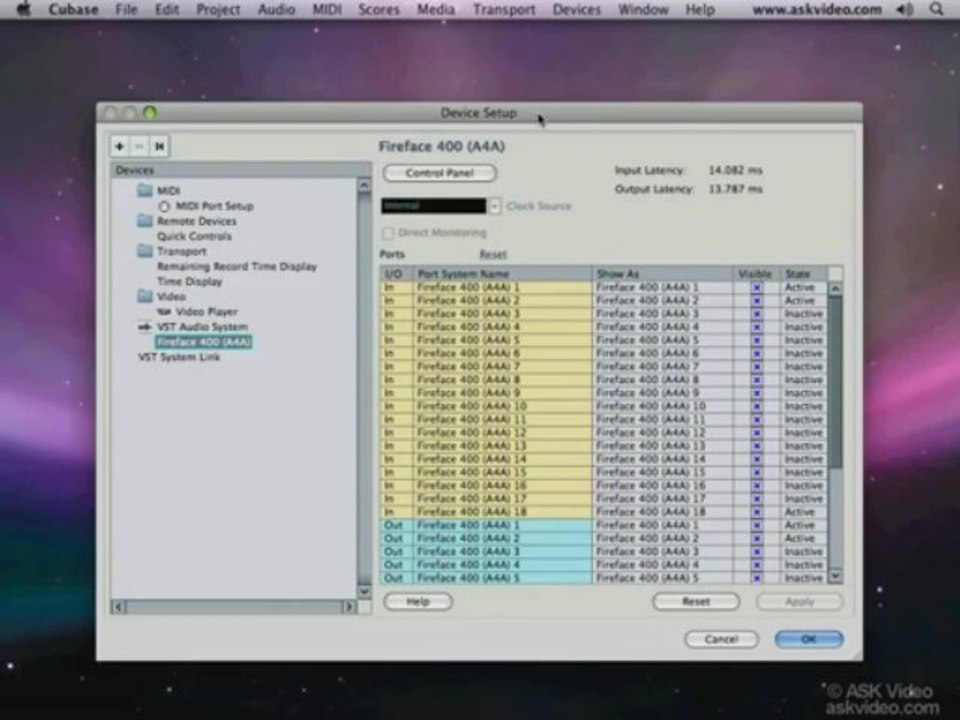Select the Remote Devices folder icon
The height and width of the screenshot is (720, 960).
pyautogui.click(x=145, y=220)
